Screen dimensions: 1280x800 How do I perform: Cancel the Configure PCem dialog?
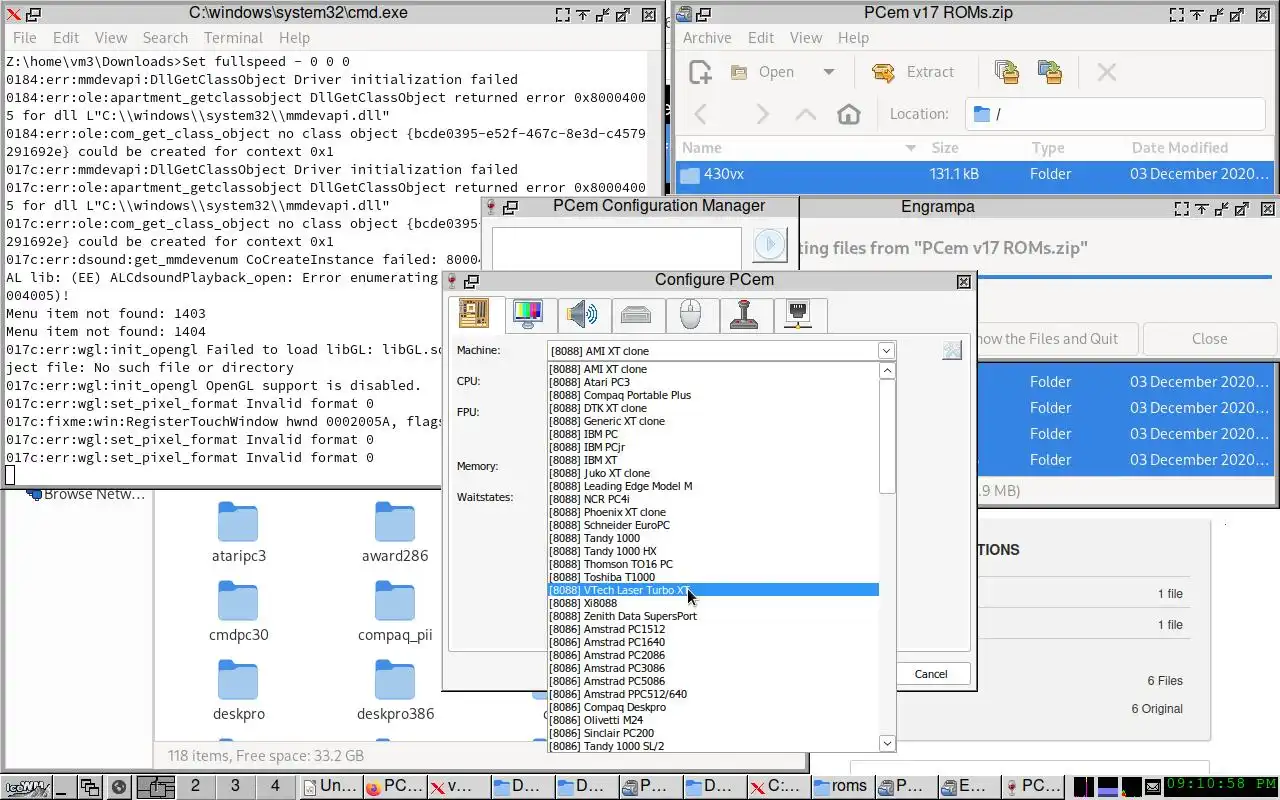tap(931, 674)
